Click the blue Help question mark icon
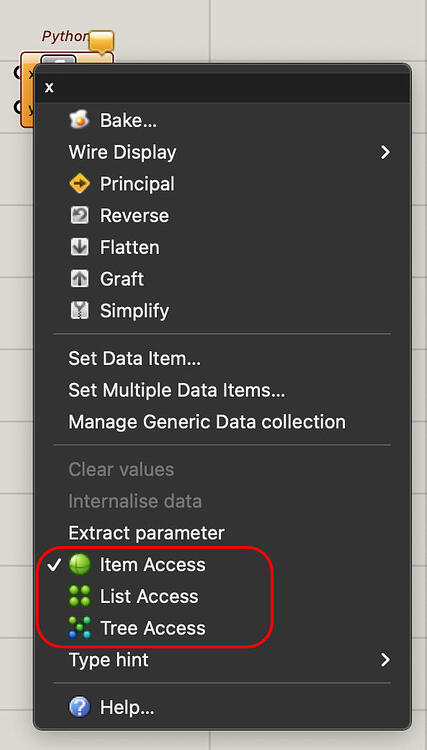This screenshot has height=750, width=427. click(79, 707)
